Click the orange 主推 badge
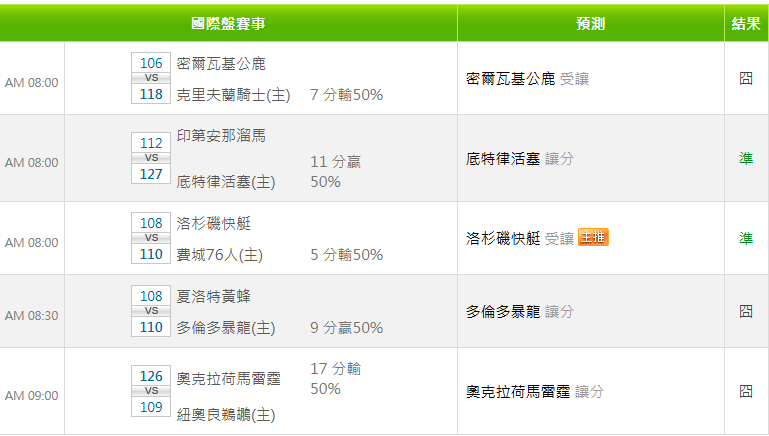 [593, 237]
